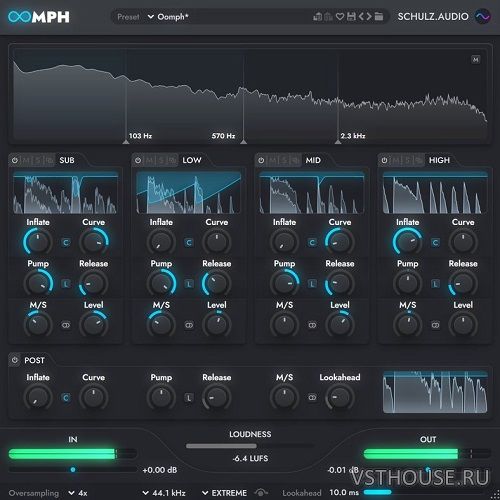Click the SUB band Inflate knob

[38, 242]
